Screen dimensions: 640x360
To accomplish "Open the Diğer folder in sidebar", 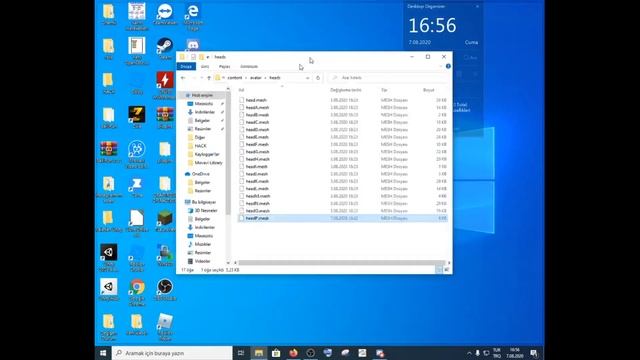I will pos(200,137).
